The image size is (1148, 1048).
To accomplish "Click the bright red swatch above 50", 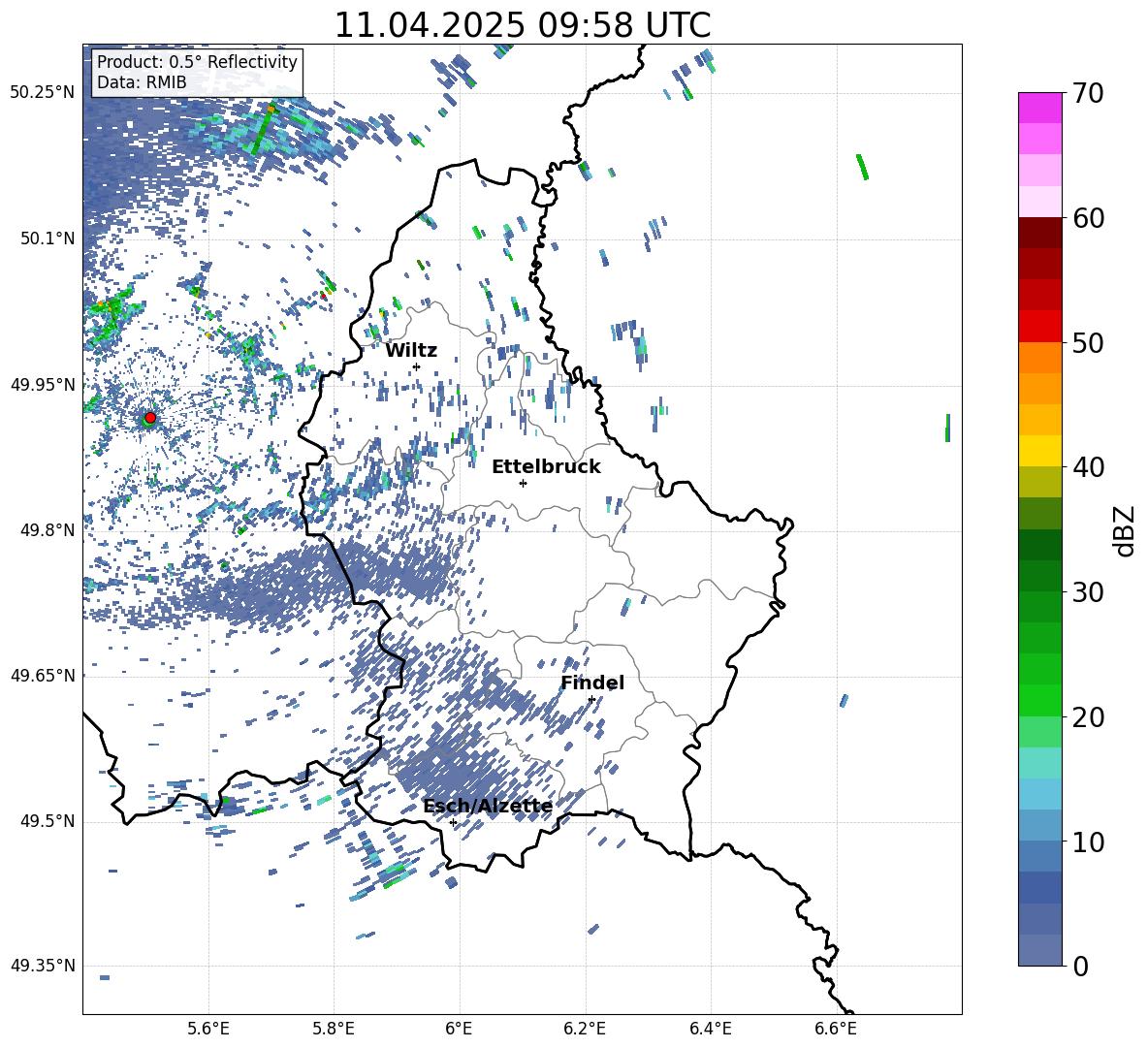I will [1039, 327].
